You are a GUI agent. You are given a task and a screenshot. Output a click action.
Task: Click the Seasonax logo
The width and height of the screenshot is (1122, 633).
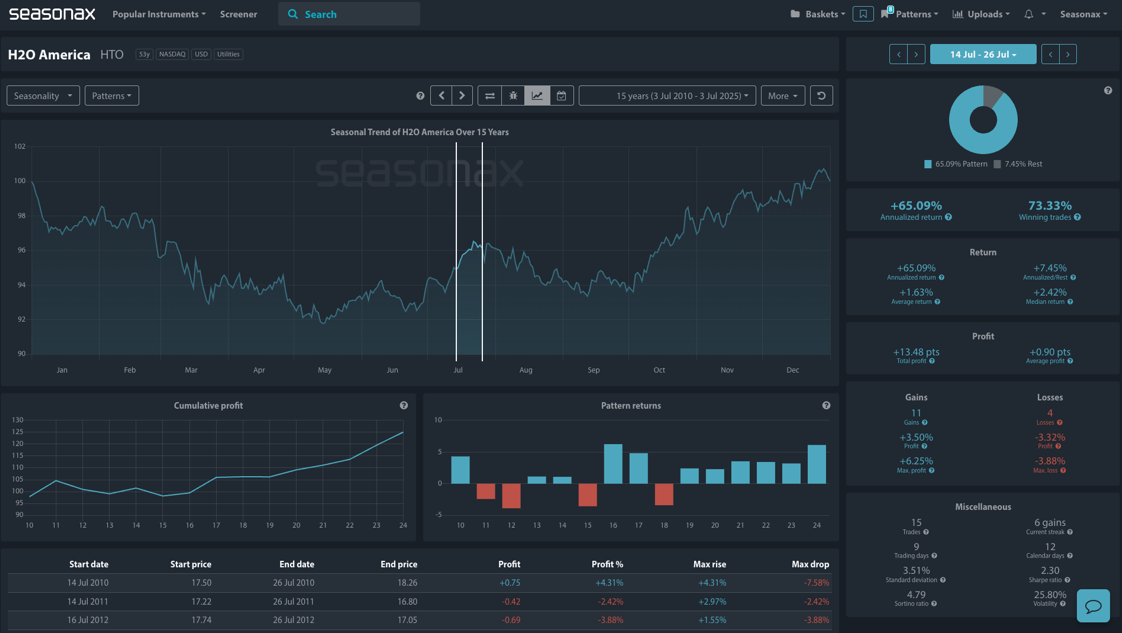(x=52, y=14)
